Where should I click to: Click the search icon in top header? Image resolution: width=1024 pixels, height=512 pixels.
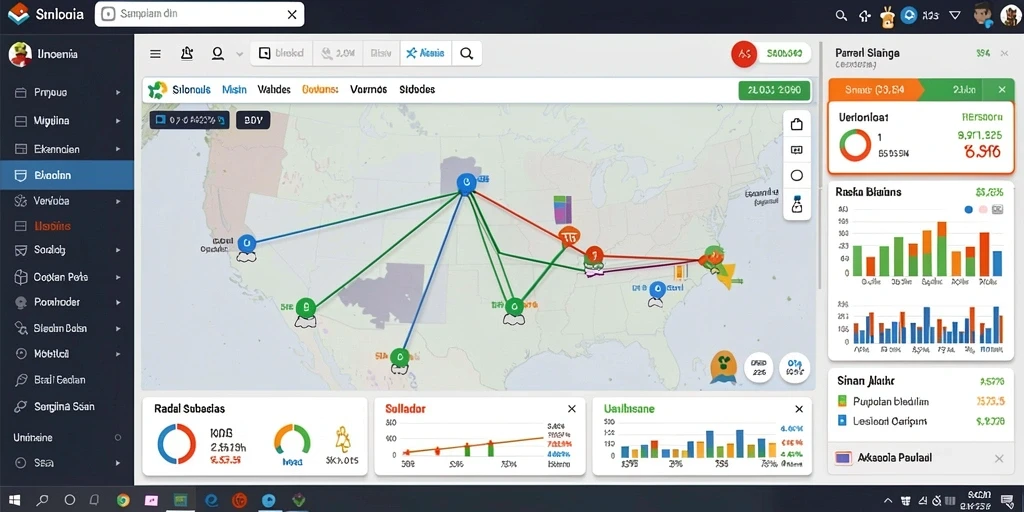pos(841,15)
